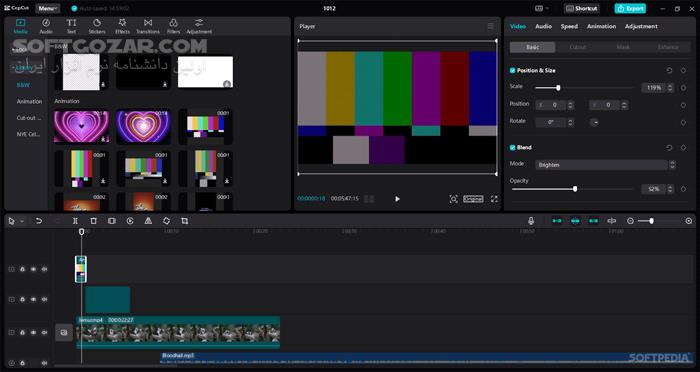Image resolution: width=700 pixels, height=372 pixels.
Task: Click the Undo arrow in timeline toolbar
Action: click(39, 221)
